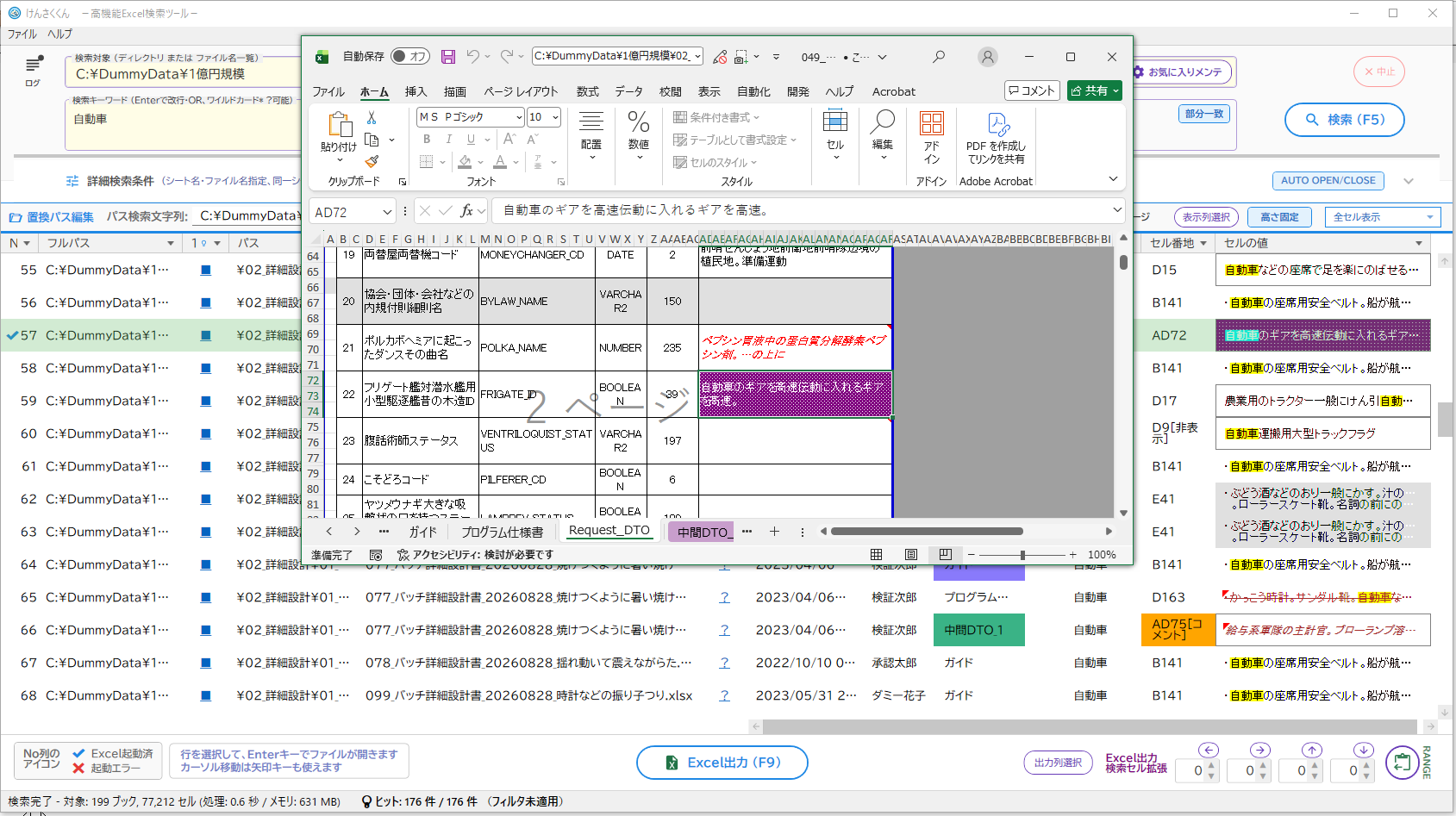Open the 数式 ribbon tab
This screenshot has height=816, width=1456.
588,91
